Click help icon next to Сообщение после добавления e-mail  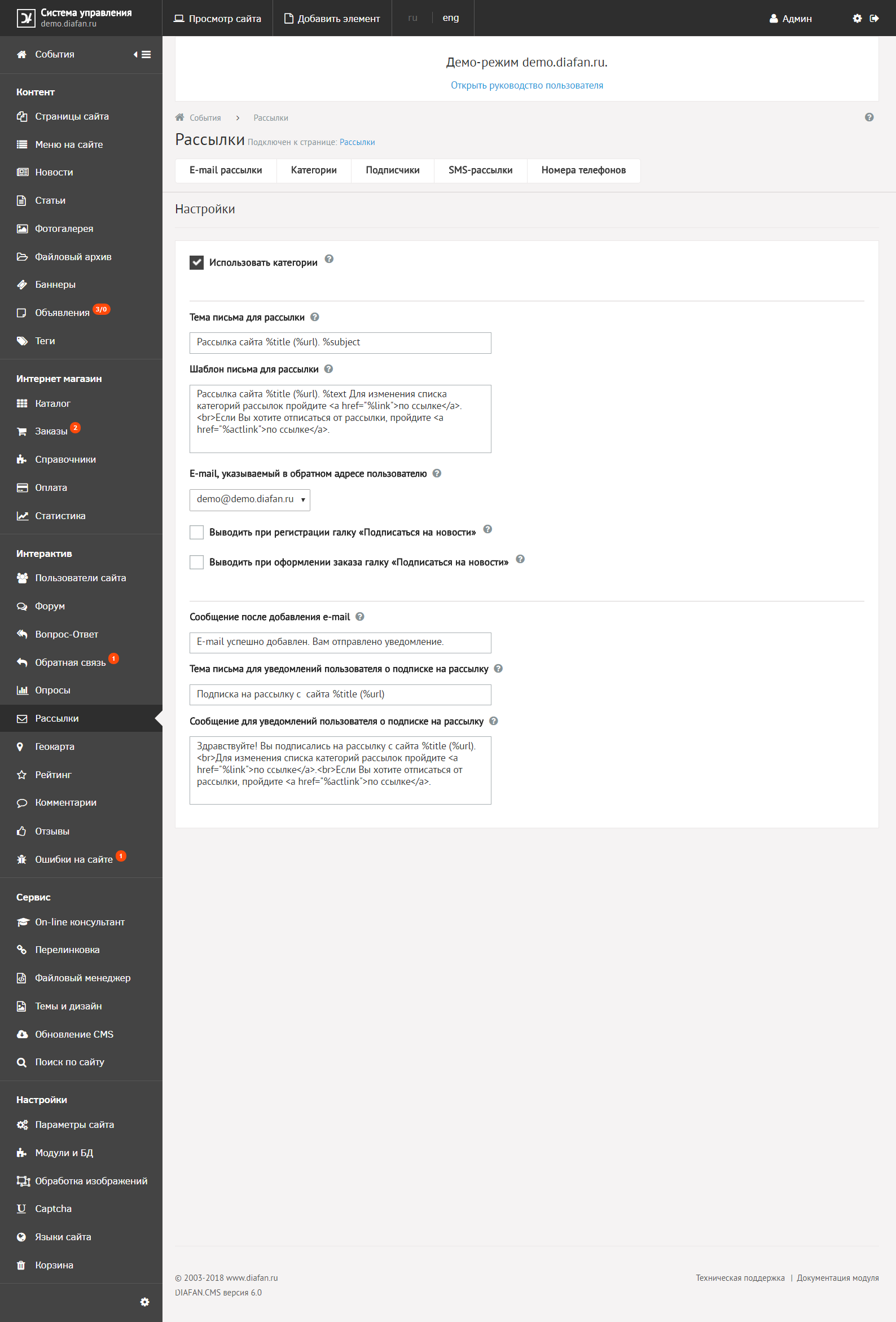[359, 616]
